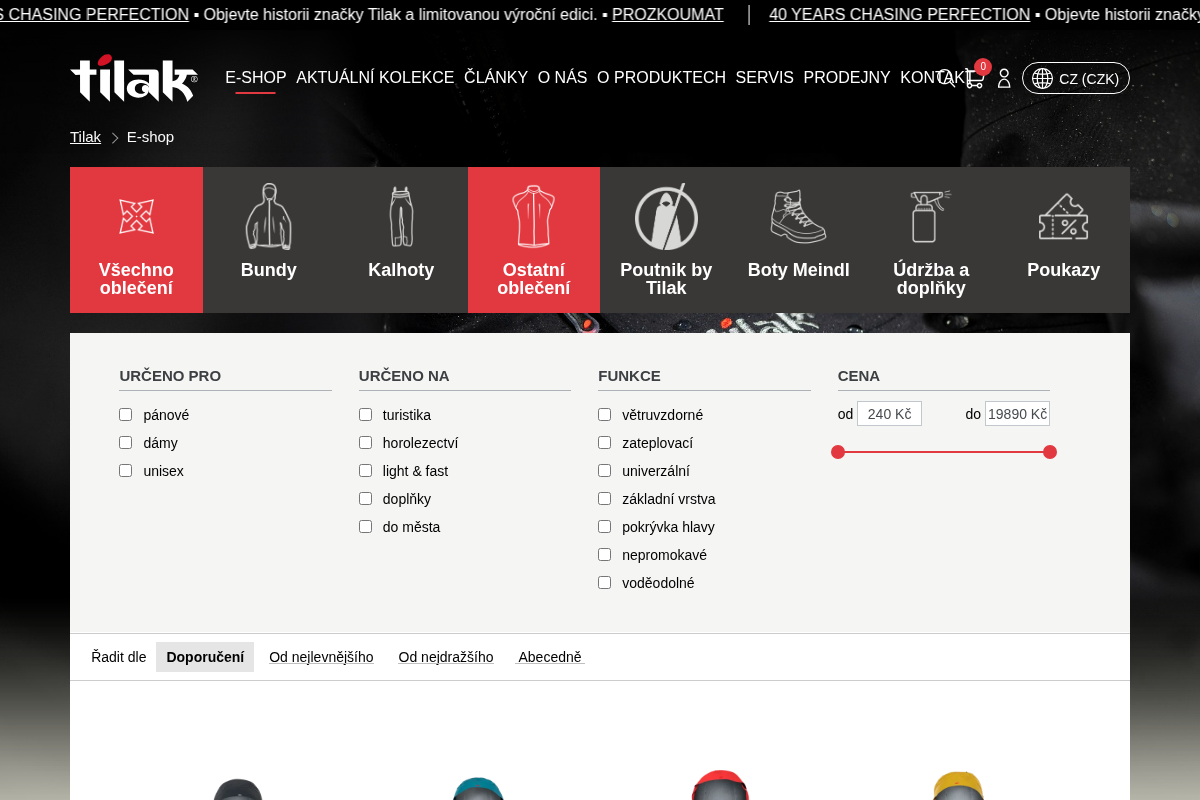This screenshot has height=800, width=1200.
Task: Sort products by Od nejlevnějšího
Action: (321, 657)
